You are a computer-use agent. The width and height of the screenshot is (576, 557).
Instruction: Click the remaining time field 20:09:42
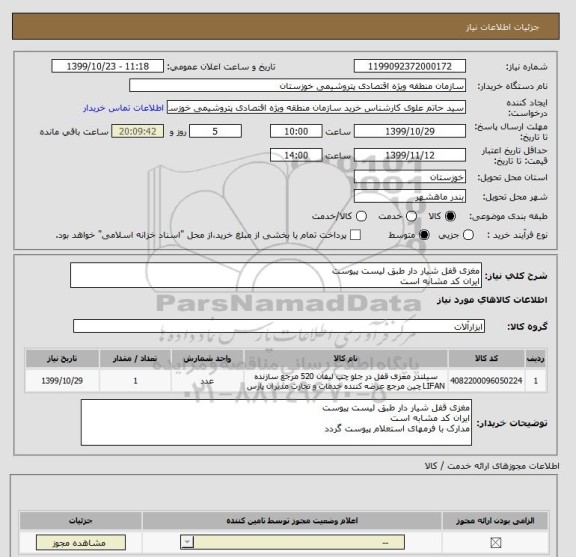[x=137, y=131]
